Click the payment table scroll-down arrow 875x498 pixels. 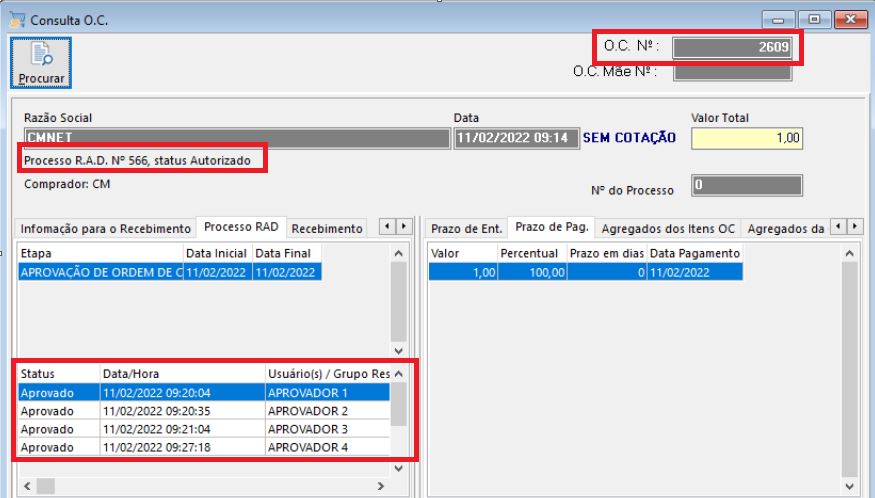(849, 486)
